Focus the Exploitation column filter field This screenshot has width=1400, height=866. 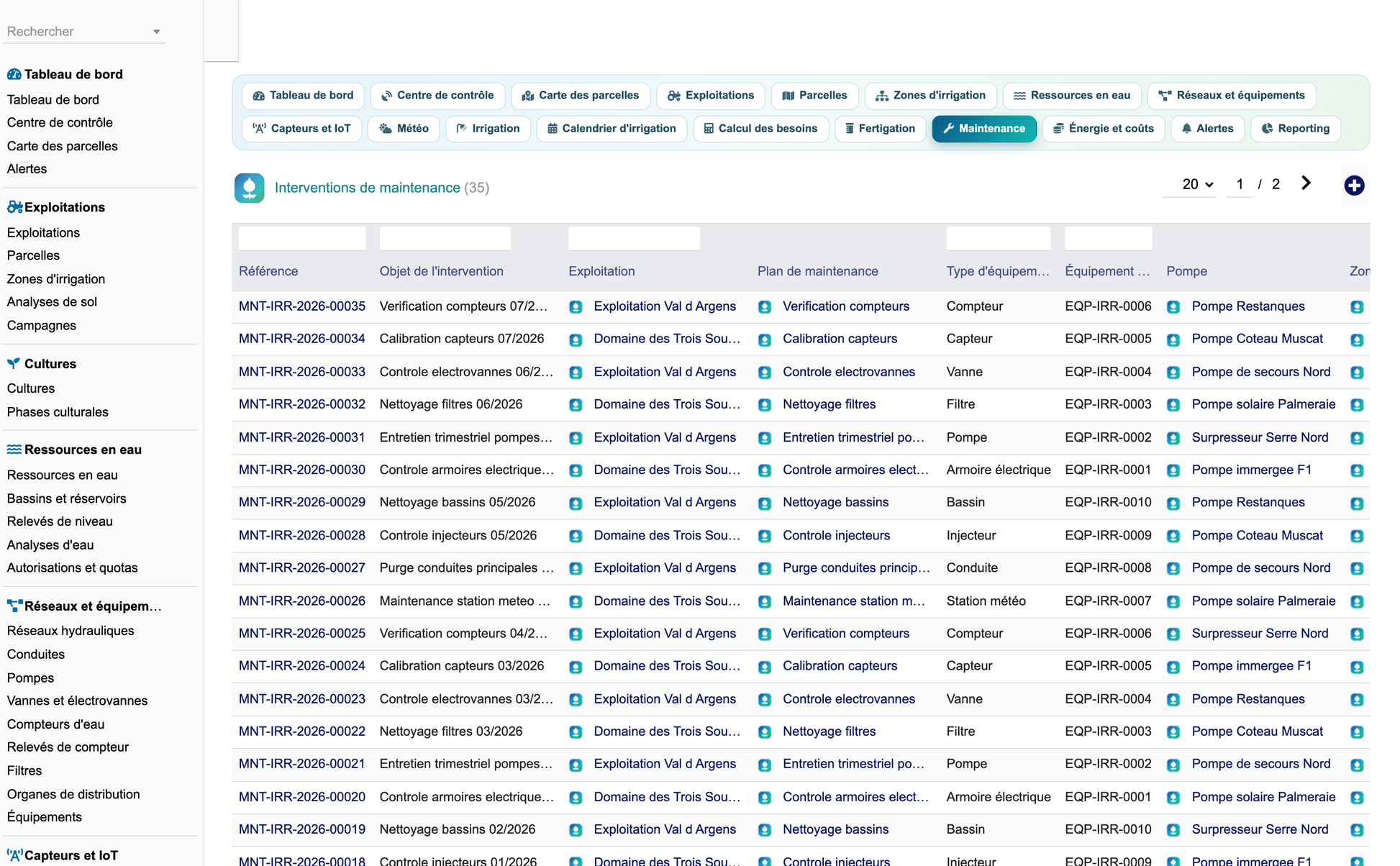634,238
